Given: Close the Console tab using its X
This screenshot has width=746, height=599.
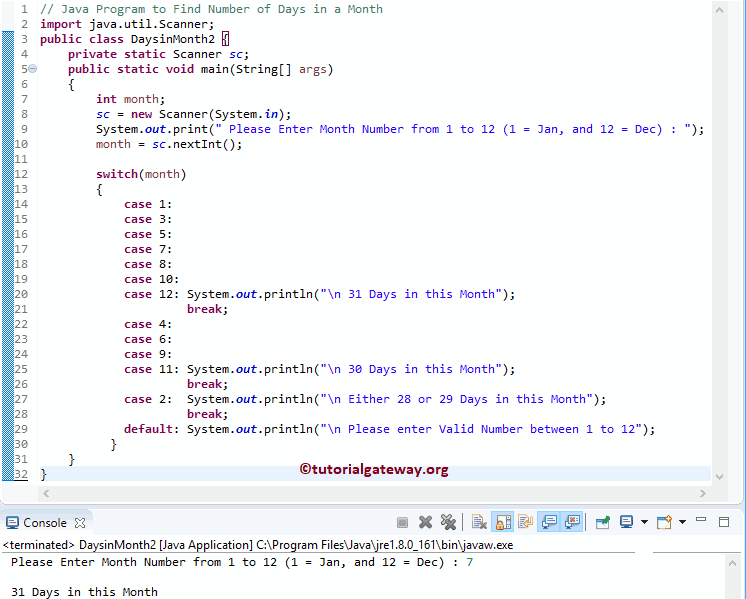Looking at the screenshot, I should coord(80,522).
